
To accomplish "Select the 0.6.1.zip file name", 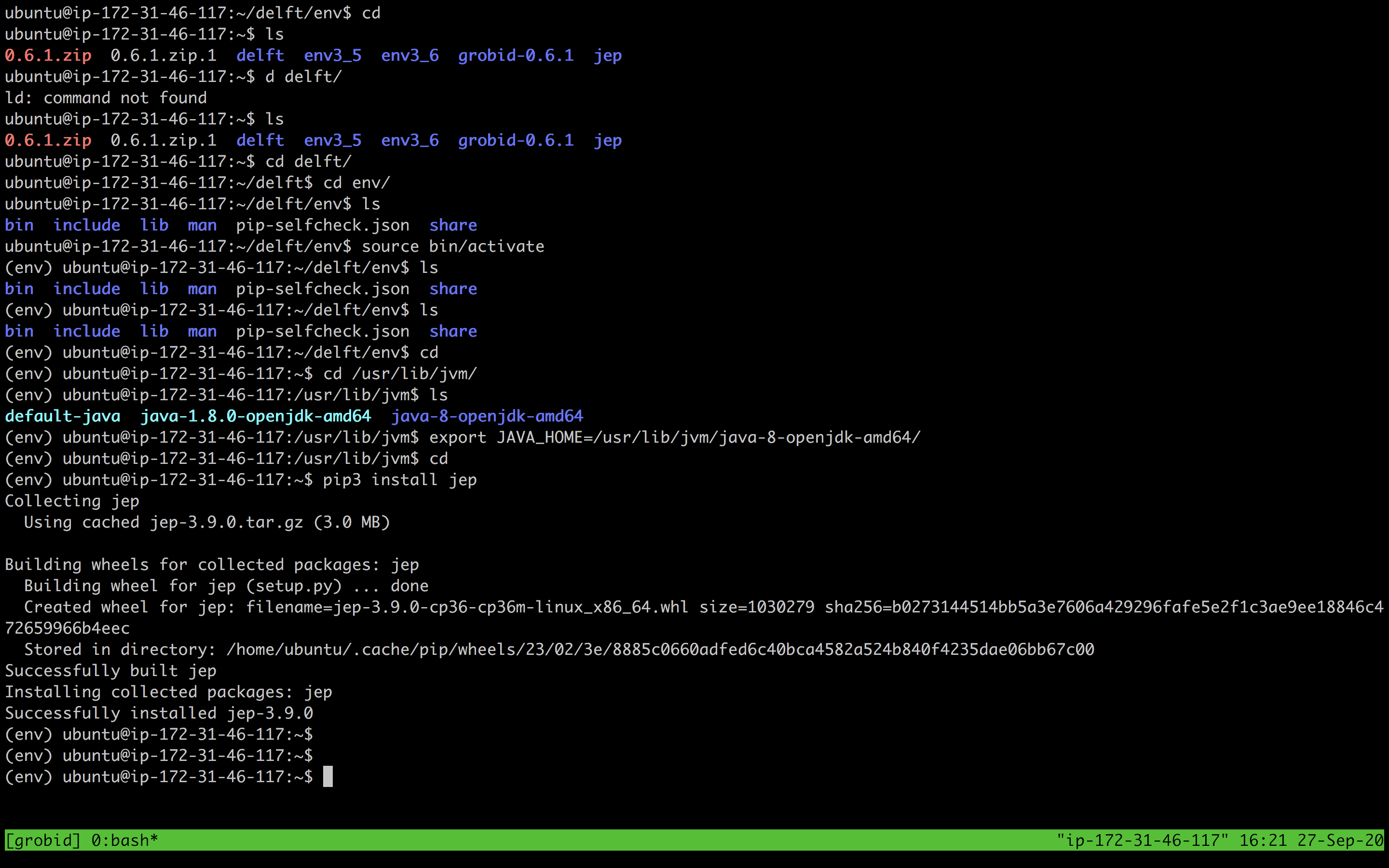I will point(48,54).
